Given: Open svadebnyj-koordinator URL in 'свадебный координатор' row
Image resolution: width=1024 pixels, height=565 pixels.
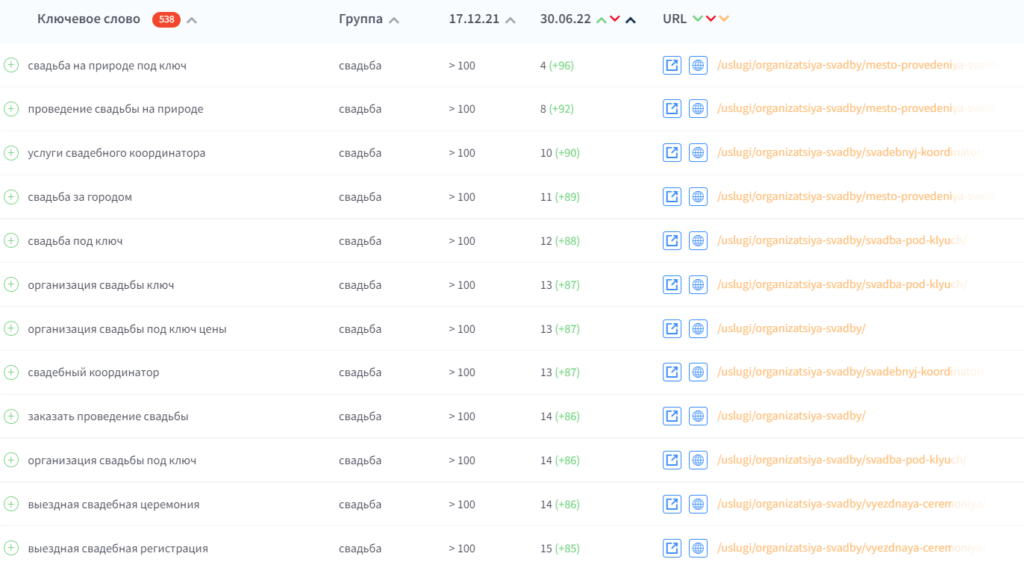Looking at the screenshot, I should [850, 372].
